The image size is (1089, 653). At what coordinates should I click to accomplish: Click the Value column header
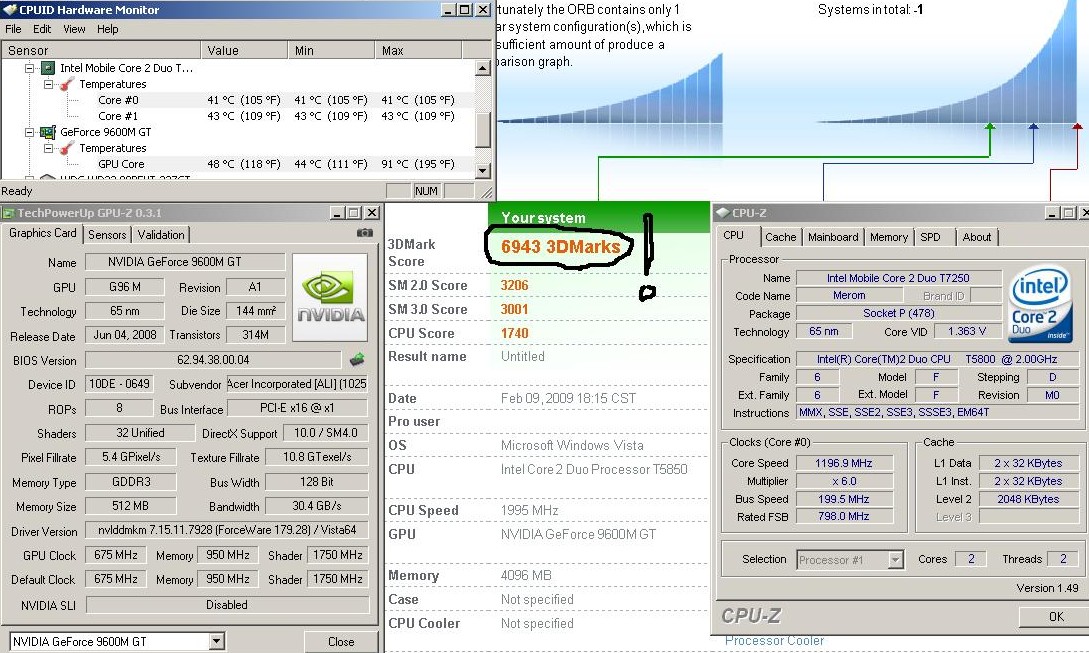point(244,51)
